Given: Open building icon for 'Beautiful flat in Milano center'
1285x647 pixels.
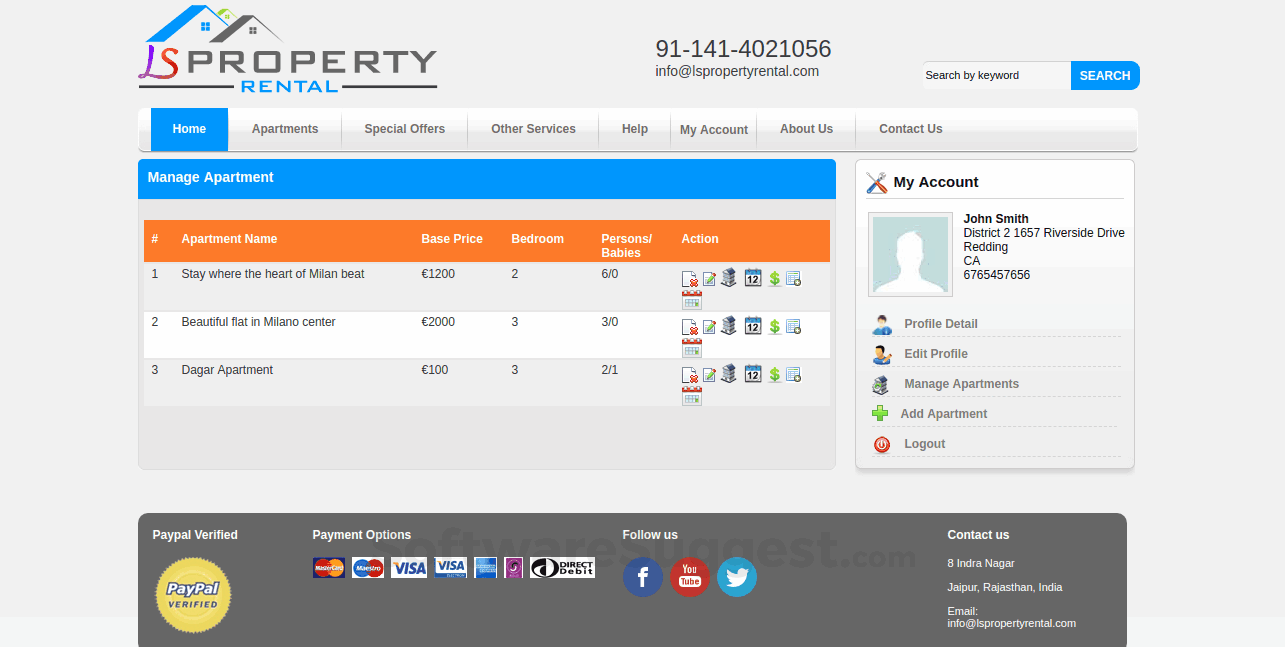Looking at the screenshot, I should pos(729,325).
